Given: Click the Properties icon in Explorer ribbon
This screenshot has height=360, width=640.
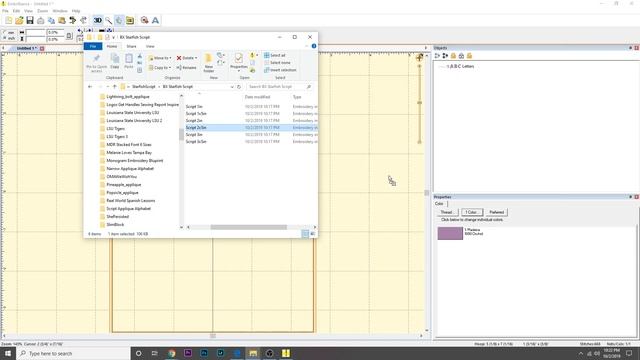Looking at the screenshot, I should pyautogui.click(x=238, y=58).
